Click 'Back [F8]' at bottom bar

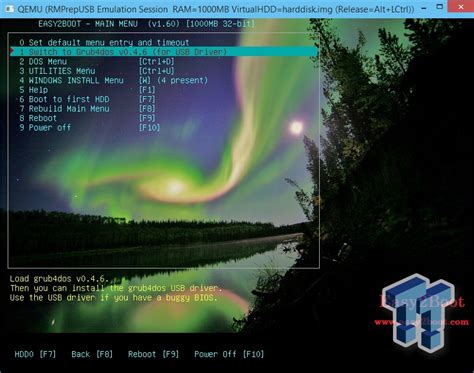pyautogui.click(x=92, y=354)
